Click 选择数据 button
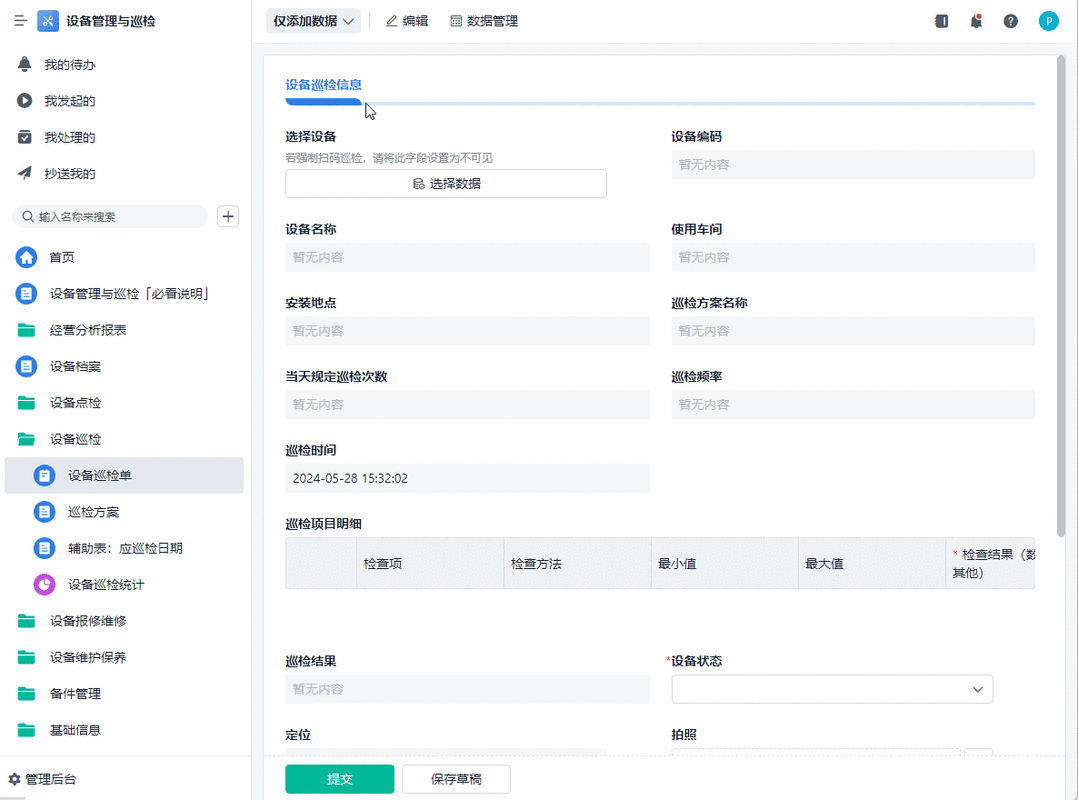The height and width of the screenshot is (800, 1078). click(x=446, y=184)
